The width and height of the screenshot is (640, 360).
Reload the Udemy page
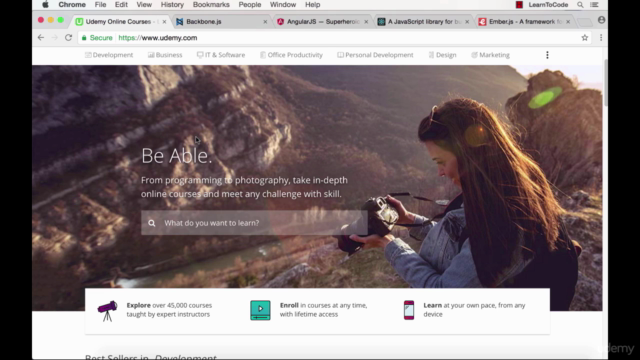pos(69,38)
